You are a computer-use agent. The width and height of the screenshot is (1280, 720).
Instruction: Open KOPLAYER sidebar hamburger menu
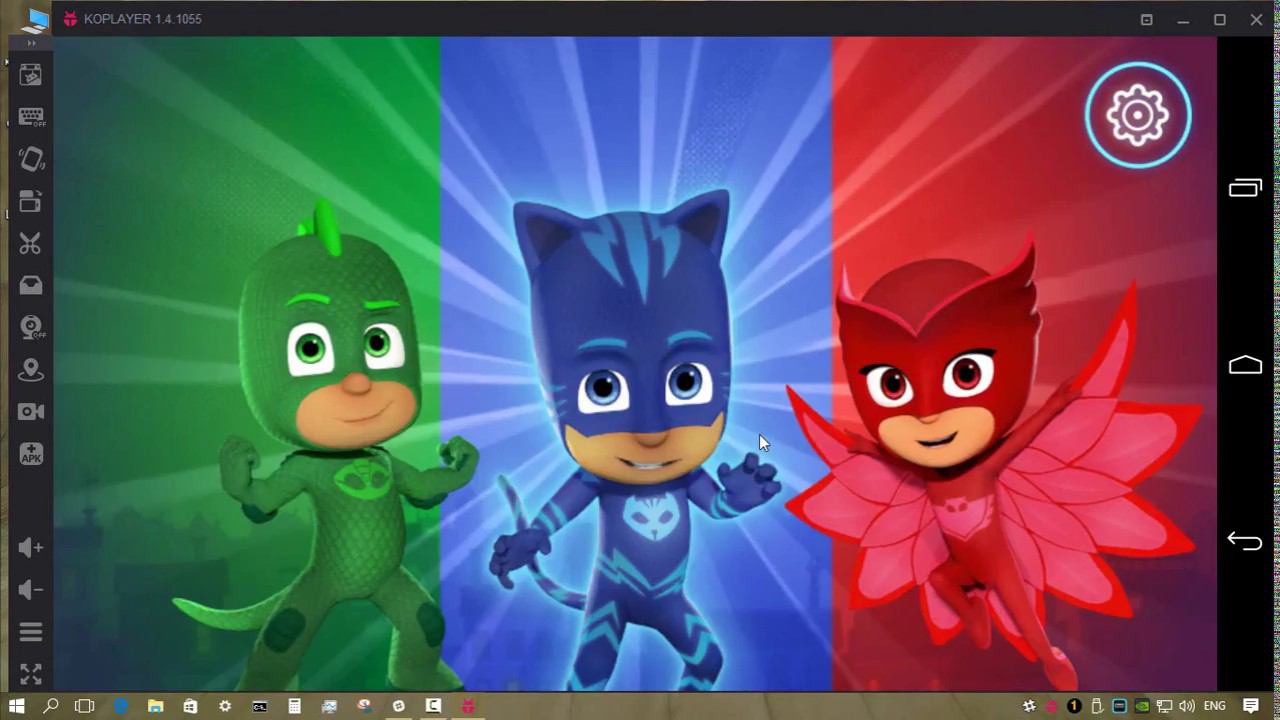click(x=31, y=632)
